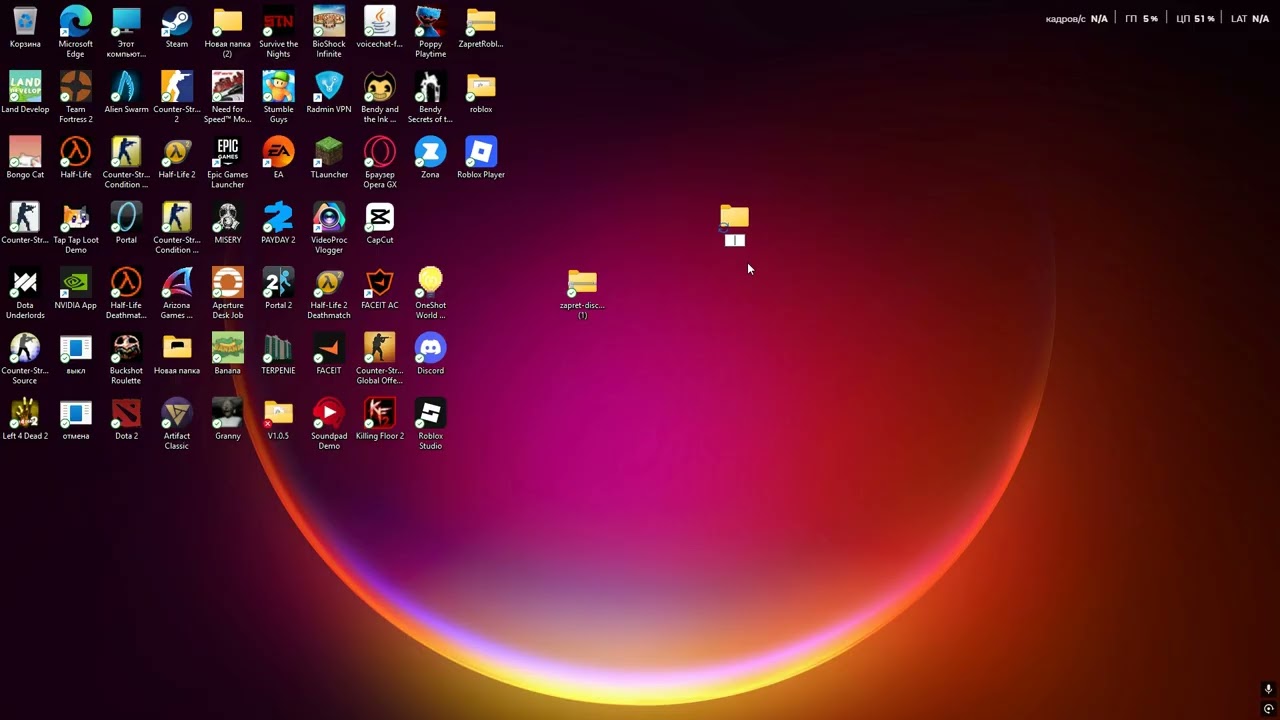The width and height of the screenshot is (1280, 720).
Task: Click the Bongo Cat icon
Action: pos(25,152)
